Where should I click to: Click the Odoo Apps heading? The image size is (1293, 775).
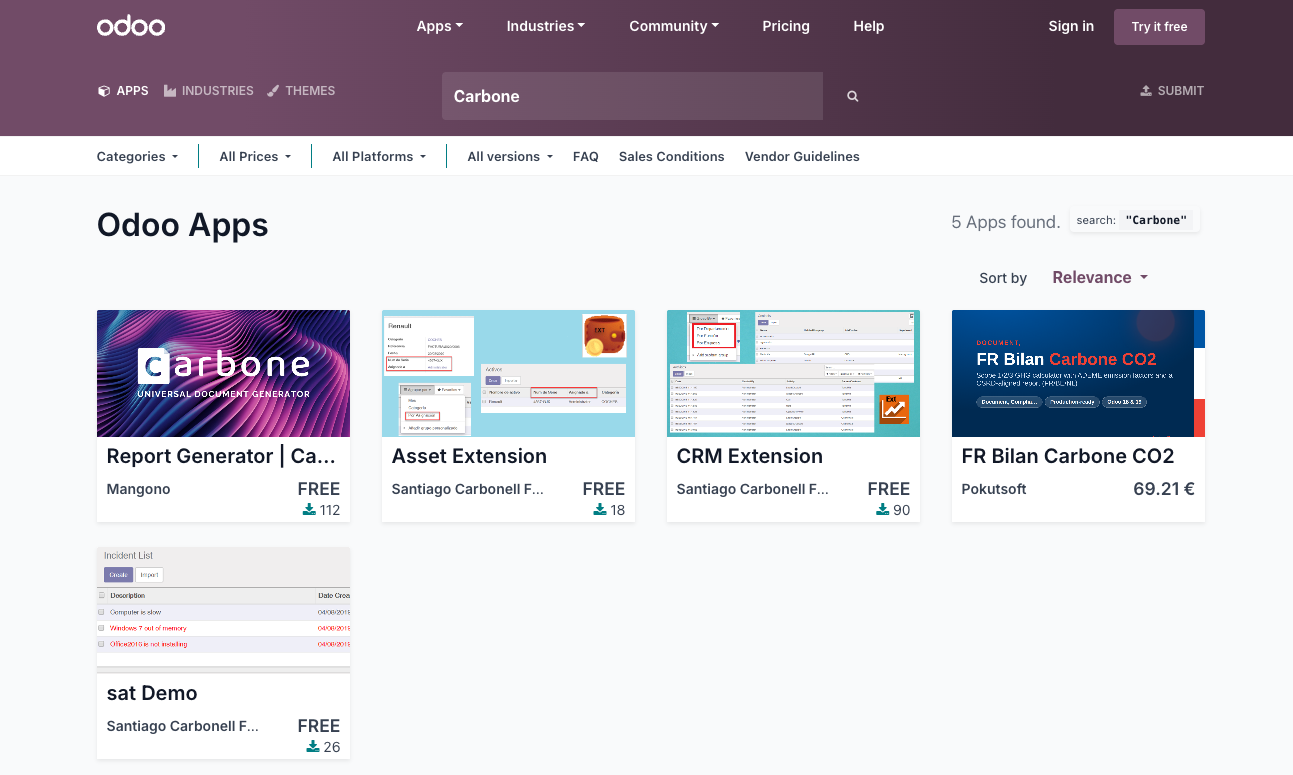[183, 224]
